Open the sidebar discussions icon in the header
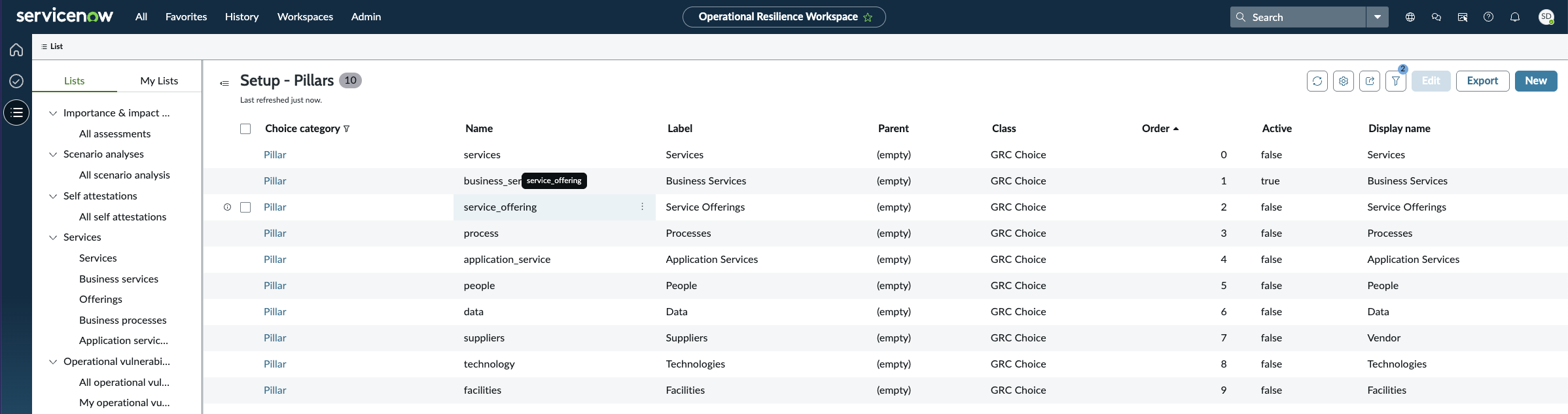This screenshot has height=414, width=1568. coord(1463,17)
